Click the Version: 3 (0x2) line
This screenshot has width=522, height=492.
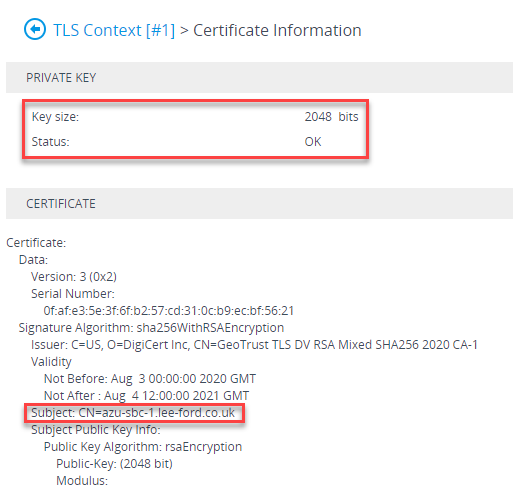tap(74, 277)
